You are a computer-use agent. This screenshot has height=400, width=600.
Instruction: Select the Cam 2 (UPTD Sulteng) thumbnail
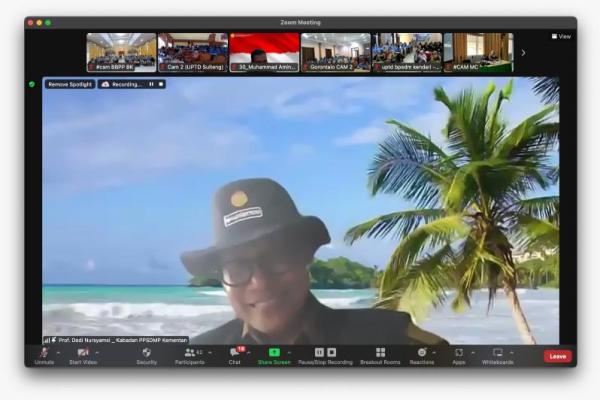[193, 52]
